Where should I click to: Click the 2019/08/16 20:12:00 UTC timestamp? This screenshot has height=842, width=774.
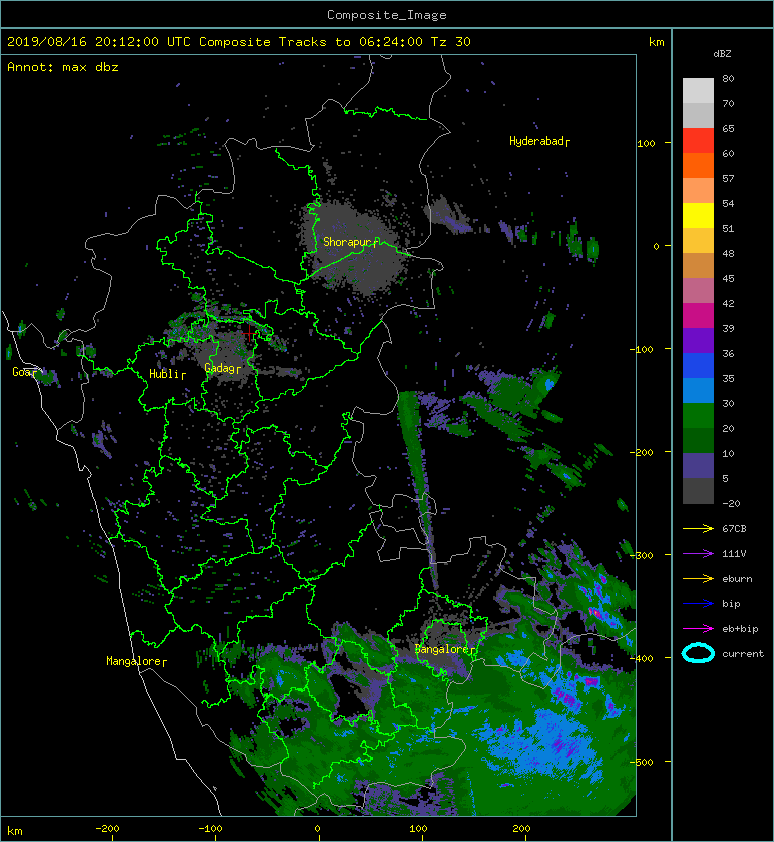99,42
